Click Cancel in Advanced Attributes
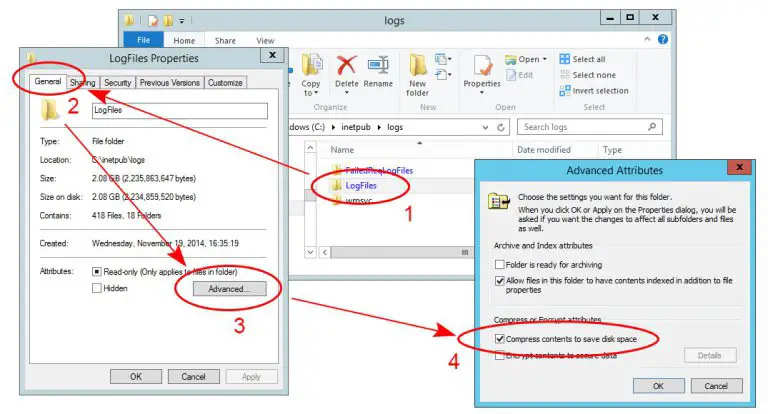Image resolution: width=768 pixels, height=414 pixels. (716, 386)
